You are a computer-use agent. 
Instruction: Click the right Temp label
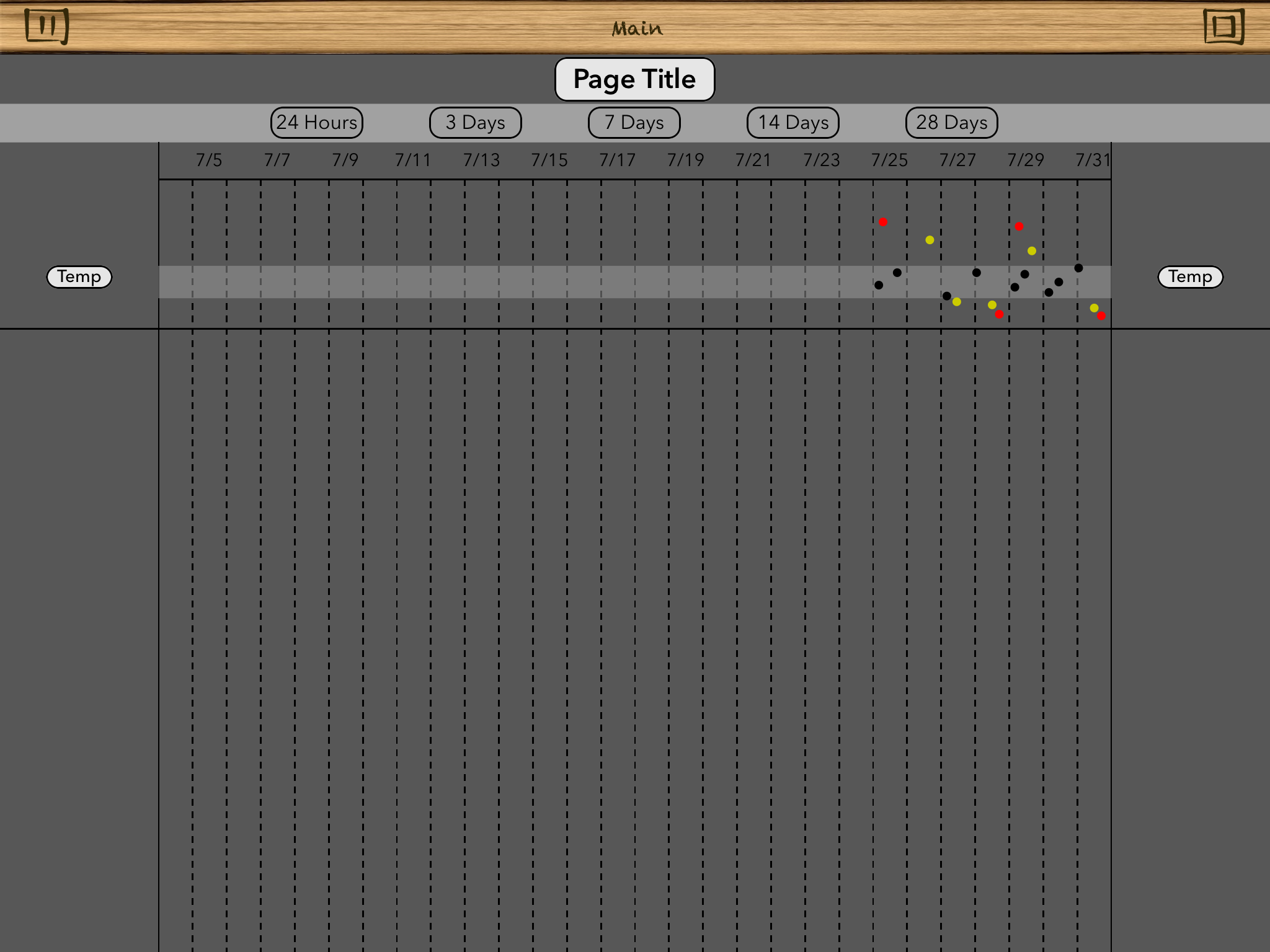pyautogui.click(x=1190, y=276)
